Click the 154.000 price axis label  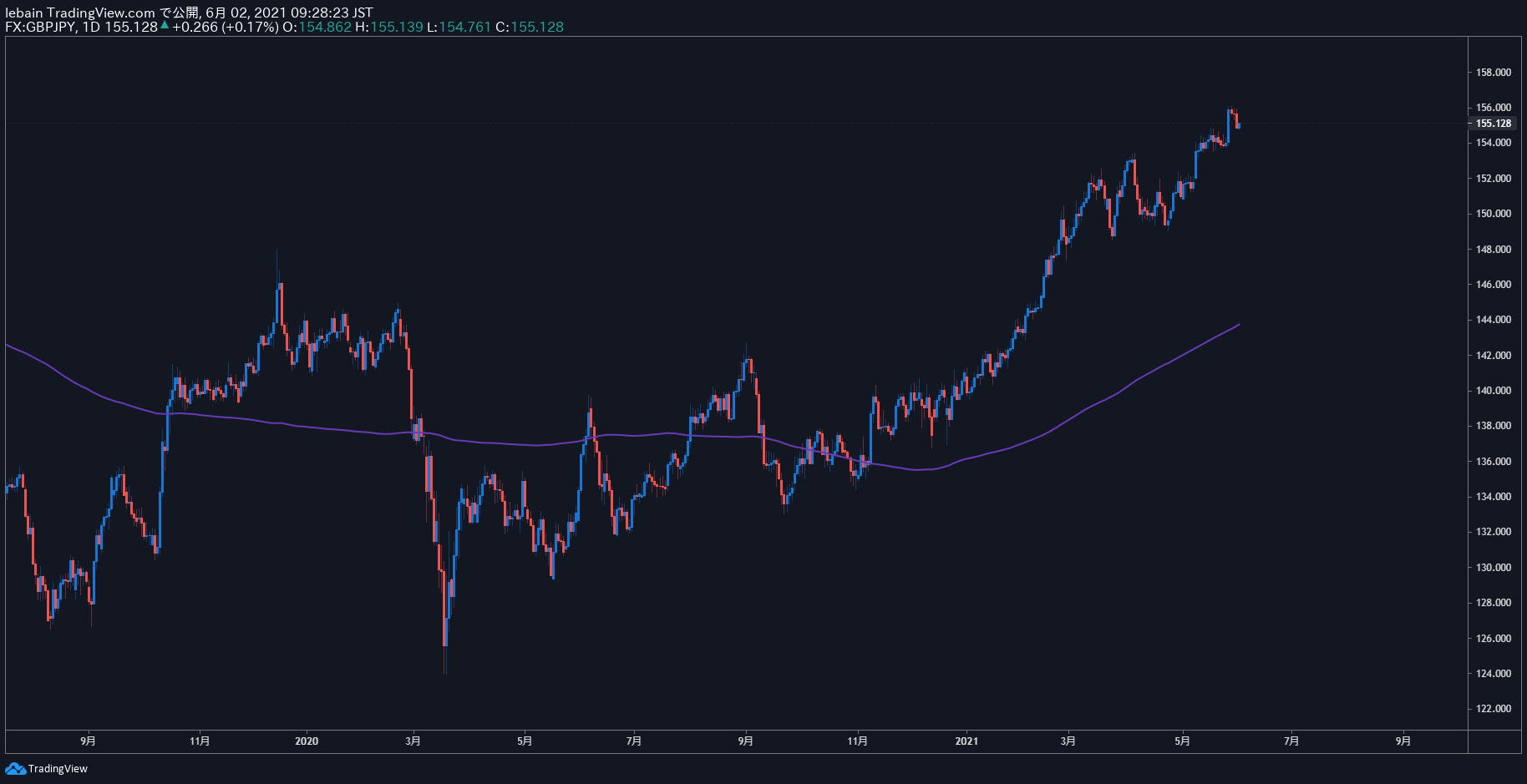(x=1494, y=142)
